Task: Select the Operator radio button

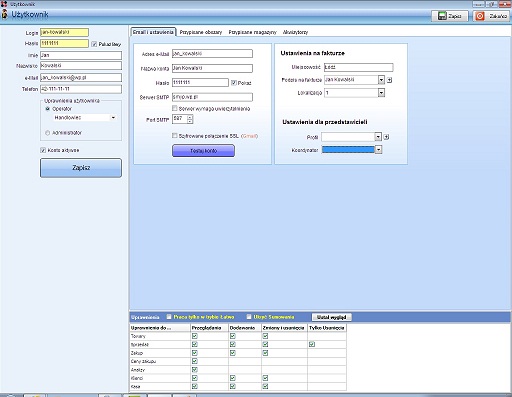Action: click(x=47, y=109)
